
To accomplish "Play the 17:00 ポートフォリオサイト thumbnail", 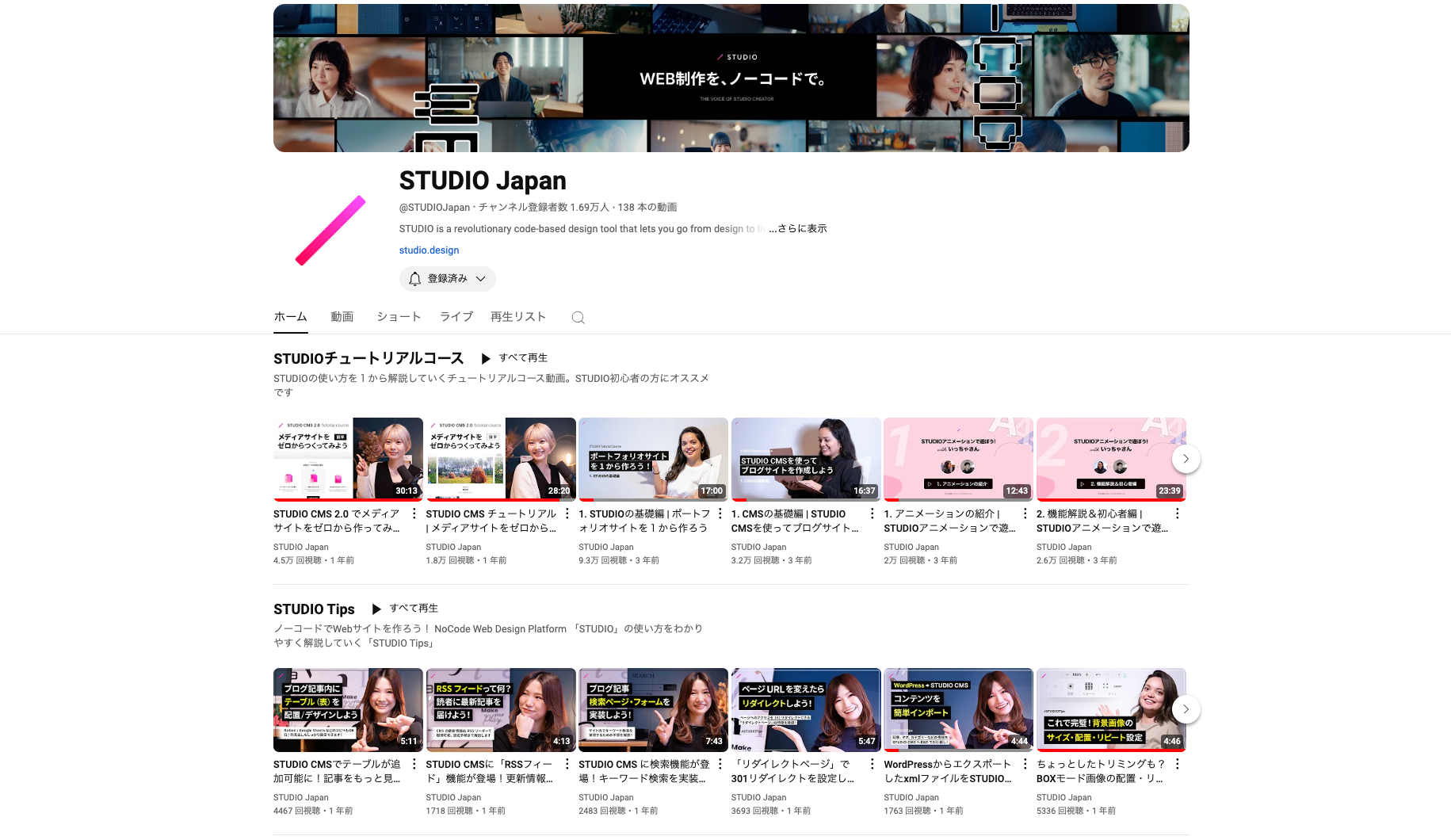I will click(x=653, y=460).
